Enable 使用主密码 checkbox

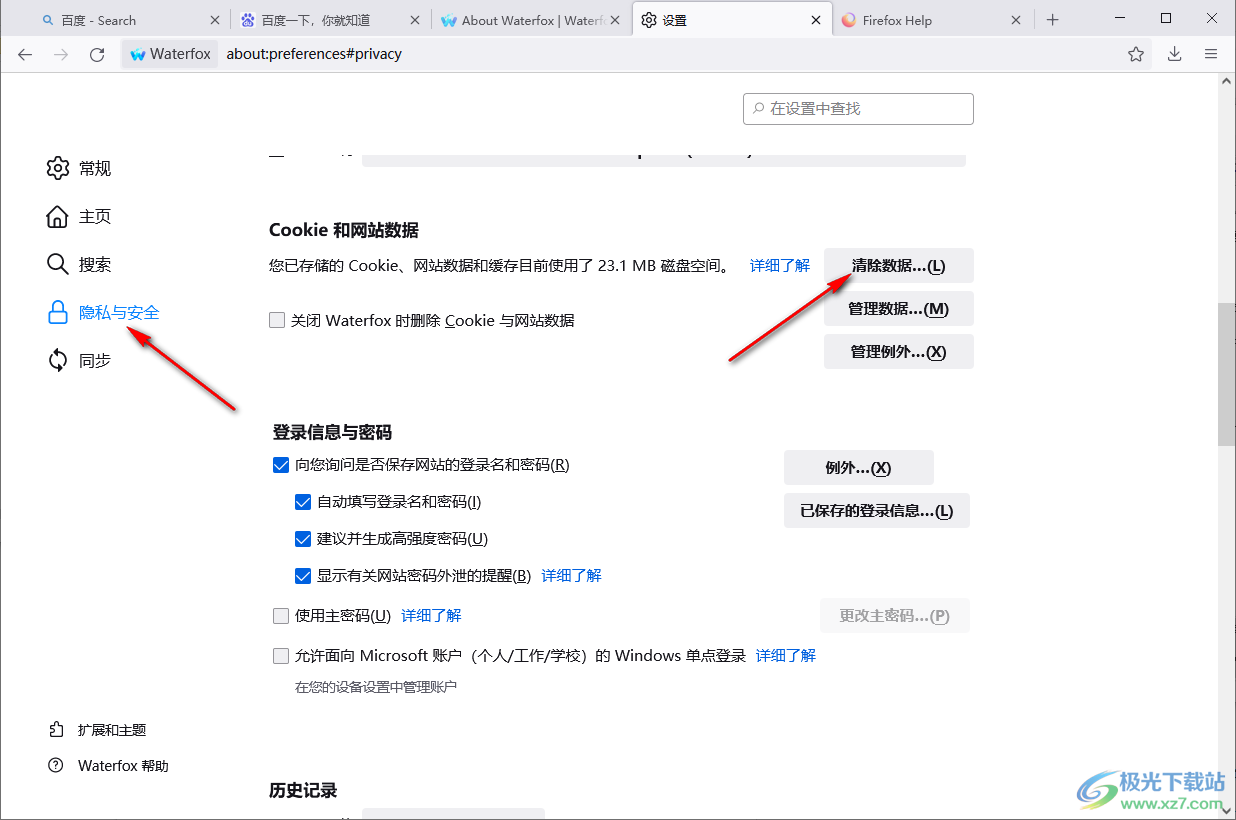[x=281, y=616]
